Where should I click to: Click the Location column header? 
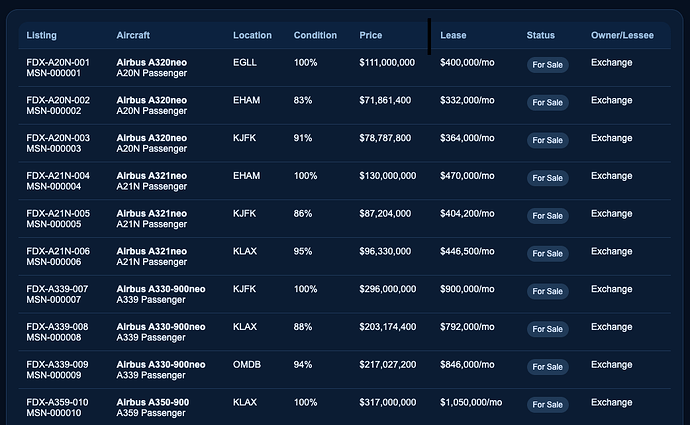pos(252,35)
